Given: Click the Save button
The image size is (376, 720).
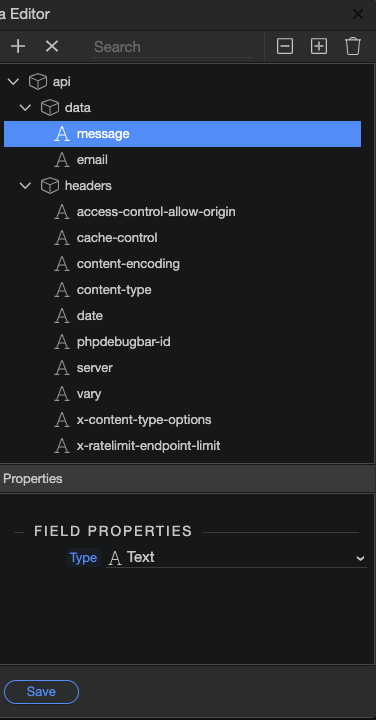Looking at the screenshot, I should coord(41,692).
